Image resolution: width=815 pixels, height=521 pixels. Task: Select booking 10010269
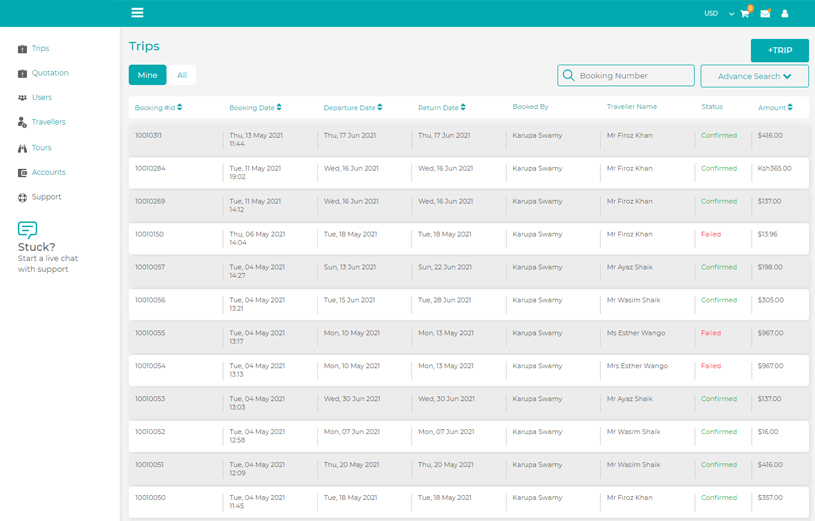tap(150, 201)
